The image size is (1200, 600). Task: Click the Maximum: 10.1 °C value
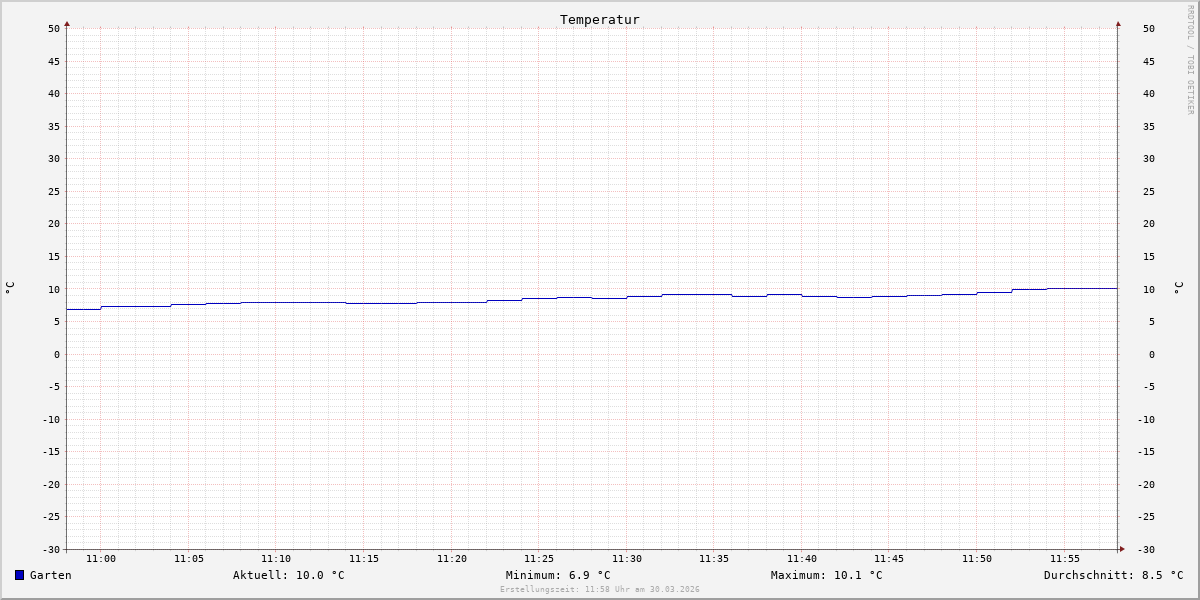[827, 575]
